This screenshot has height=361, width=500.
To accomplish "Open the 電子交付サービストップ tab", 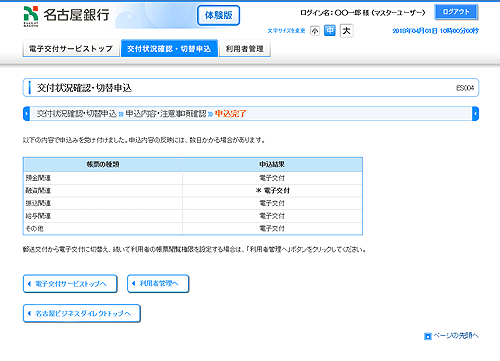I will pos(71,49).
